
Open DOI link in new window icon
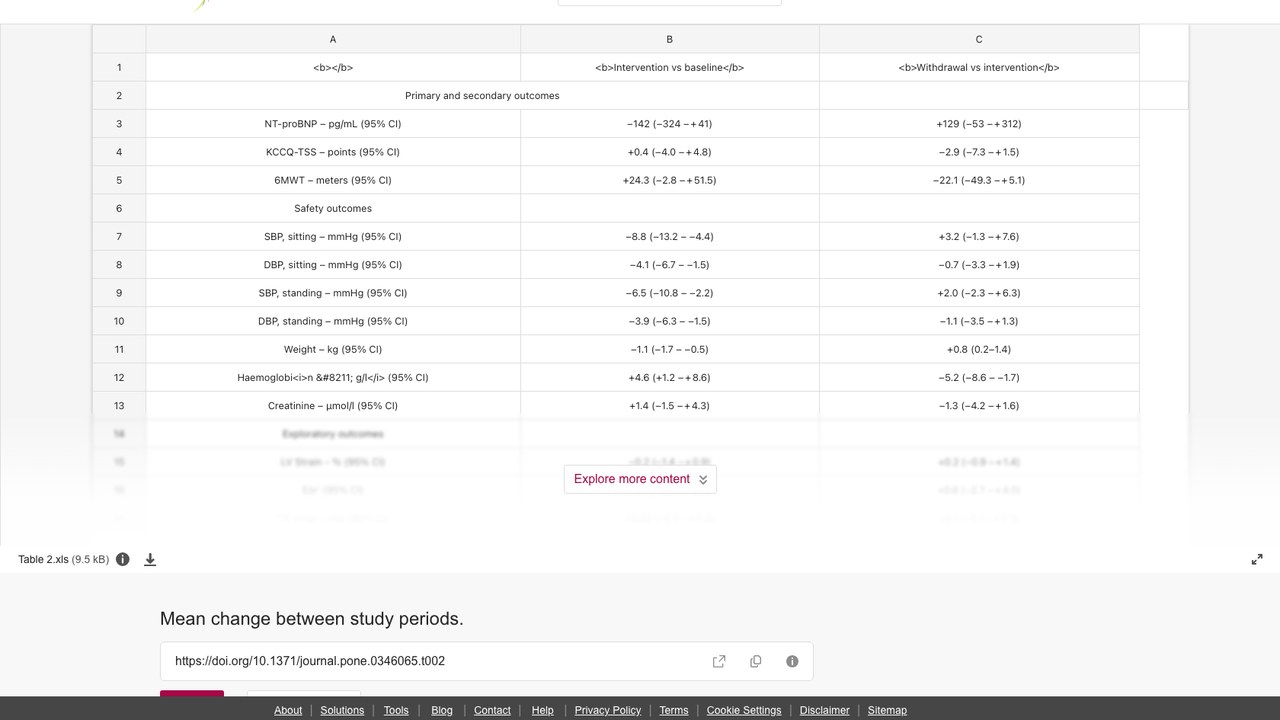(719, 661)
